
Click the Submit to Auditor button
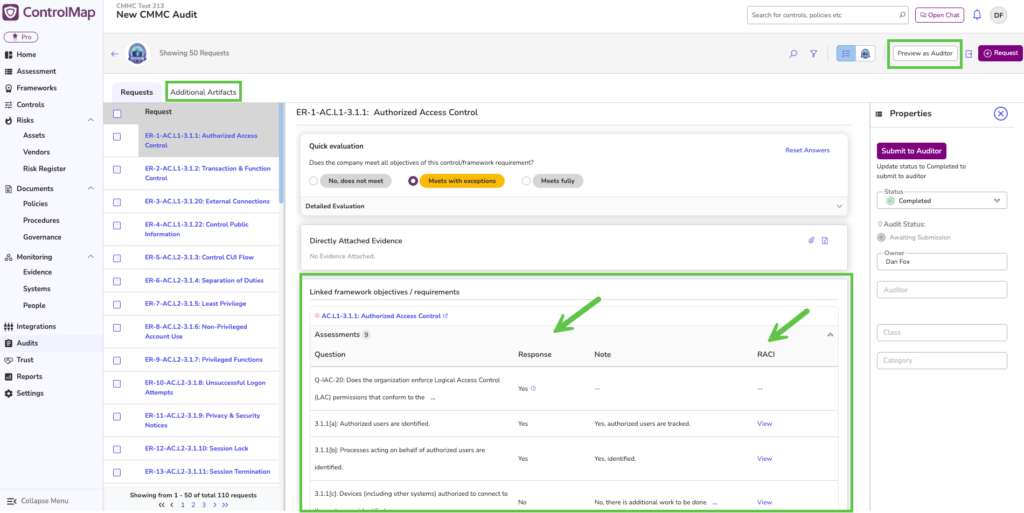[910, 151]
